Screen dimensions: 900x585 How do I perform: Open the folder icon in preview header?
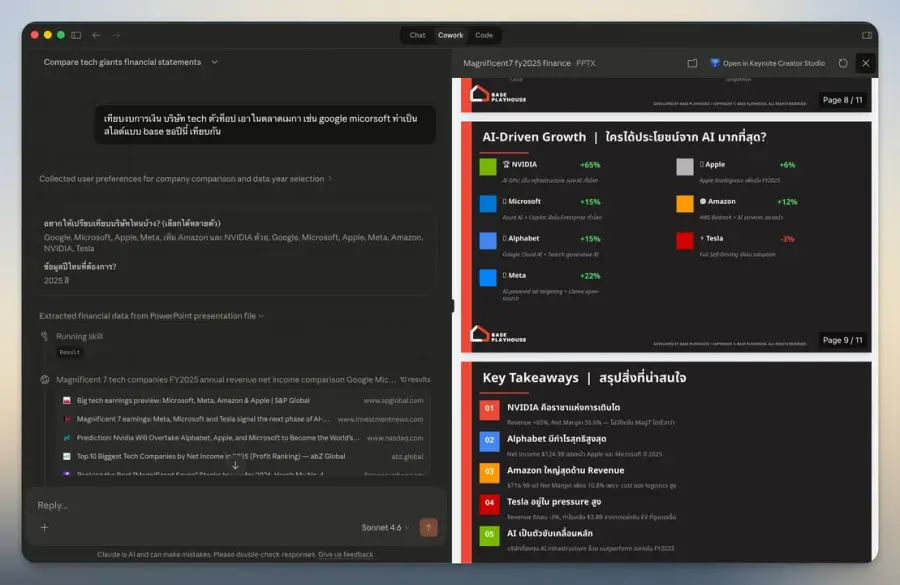692,63
